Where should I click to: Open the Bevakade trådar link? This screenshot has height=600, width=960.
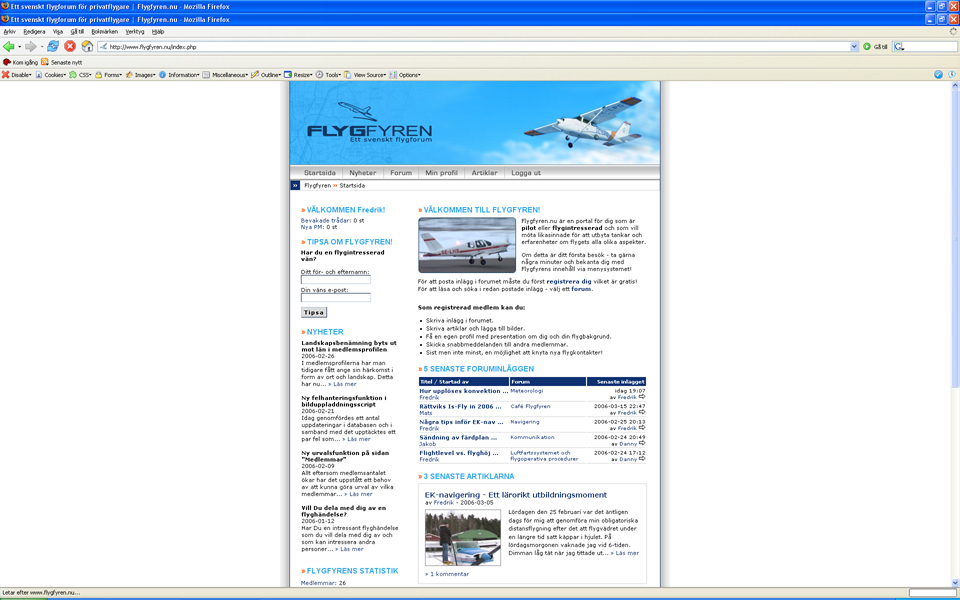(326, 220)
